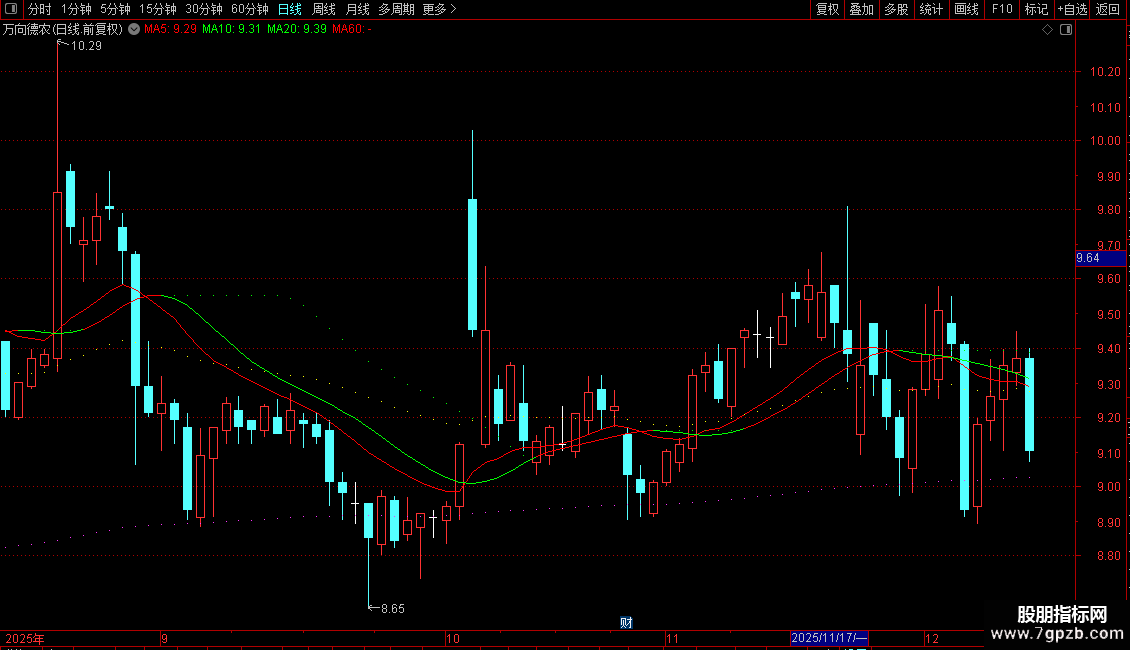The width and height of the screenshot is (1130, 650).
Task: Click the MA10: 9.31 indicator label
Action: click(x=231, y=29)
